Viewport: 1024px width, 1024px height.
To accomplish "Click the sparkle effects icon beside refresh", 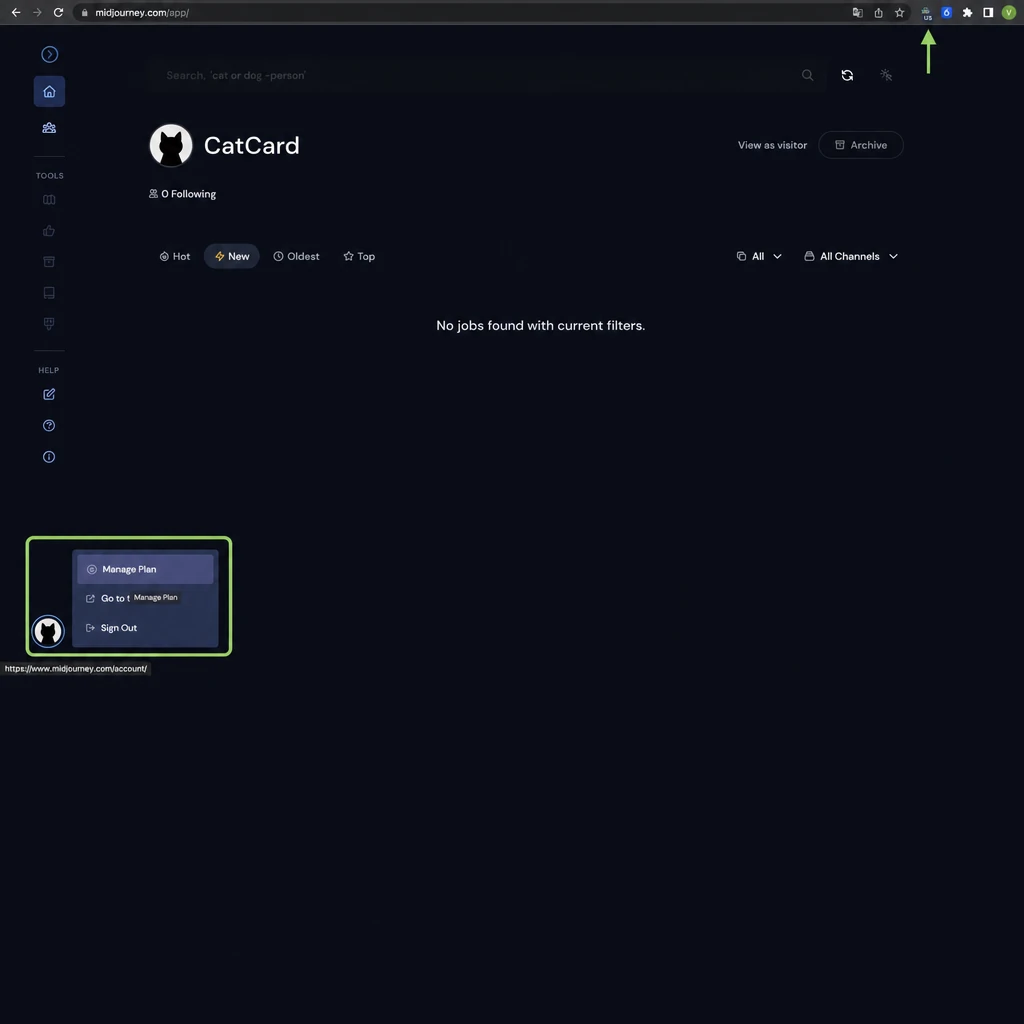I will point(886,75).
